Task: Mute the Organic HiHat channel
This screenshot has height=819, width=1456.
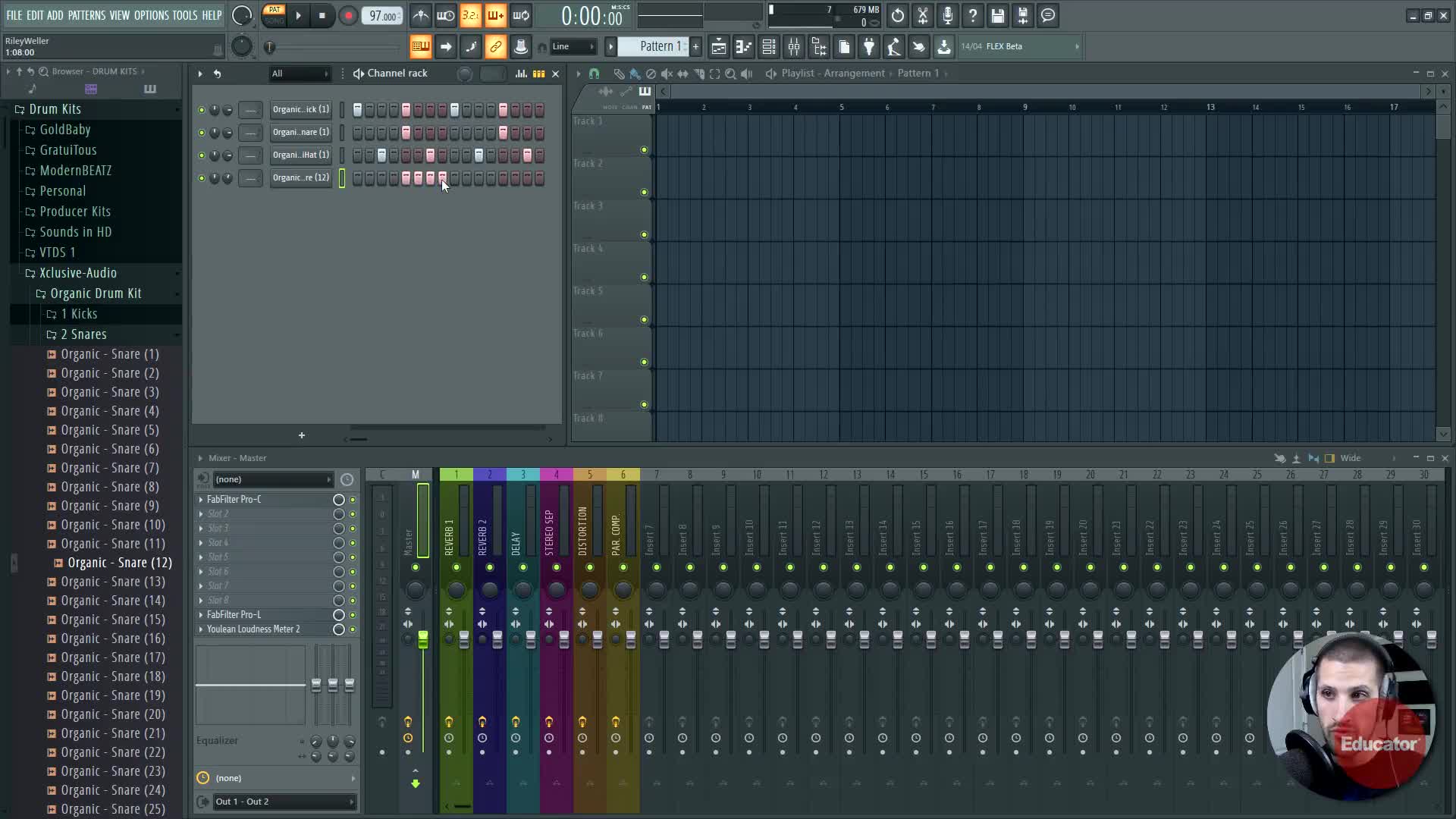Action: (201, 155)
